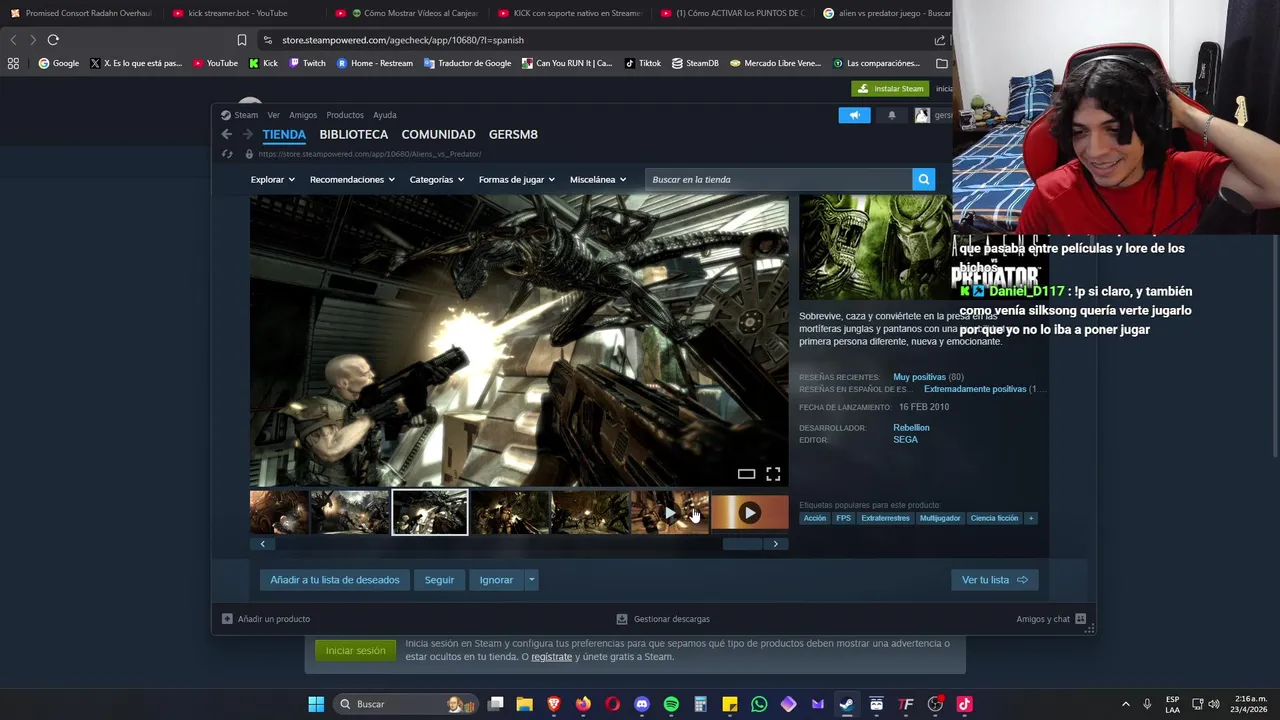Show hidden system tray icons
Viewport: 1280px width, 720px height.
tap(1125, 704)
